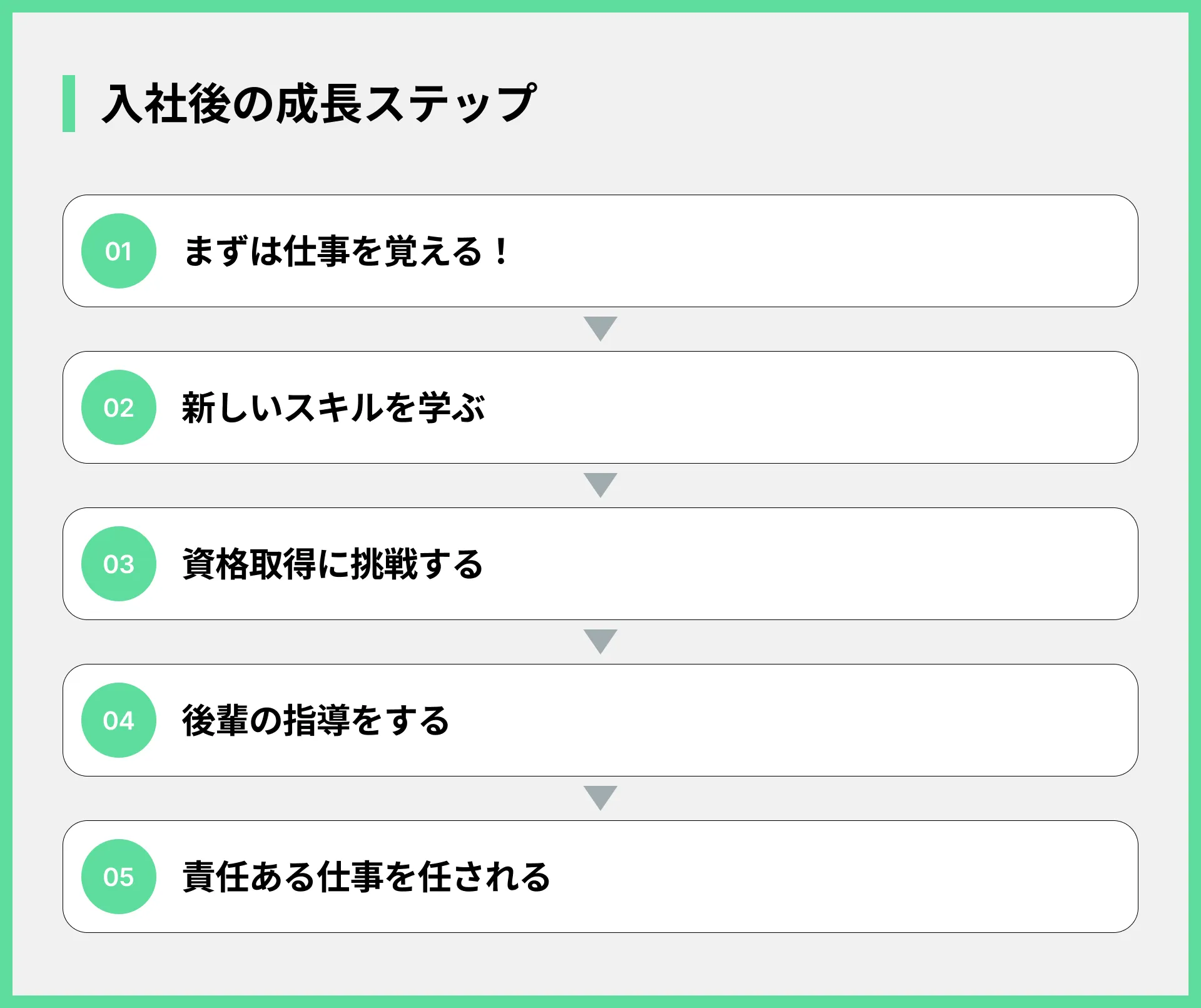Click the green 02 circle badge
The image size is (1201, 1008).
point(119,407)
